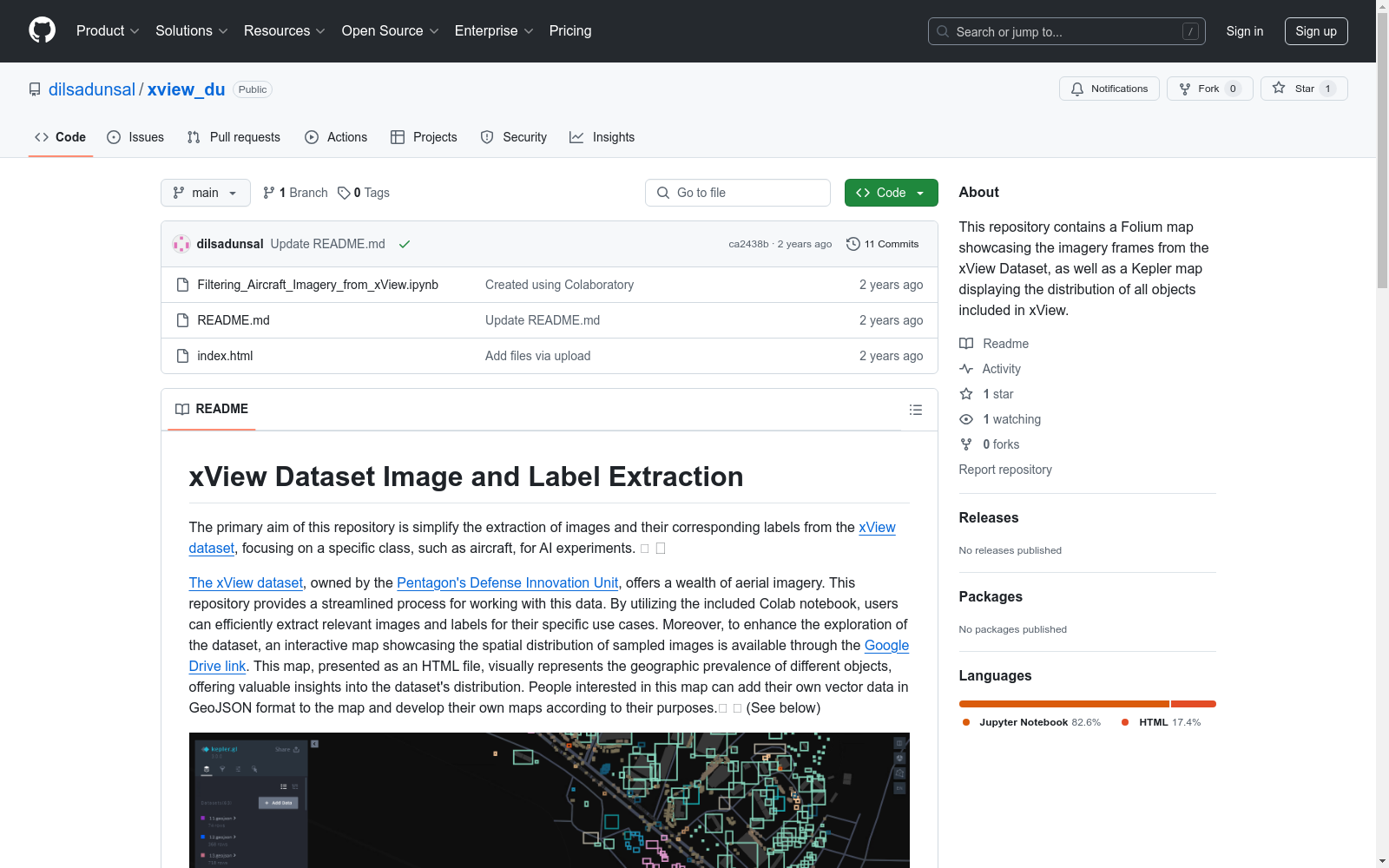The height and width of the screenshot is (868, 1389).
Task: Open the 11 Commits history
Action: tap(882, 244)
